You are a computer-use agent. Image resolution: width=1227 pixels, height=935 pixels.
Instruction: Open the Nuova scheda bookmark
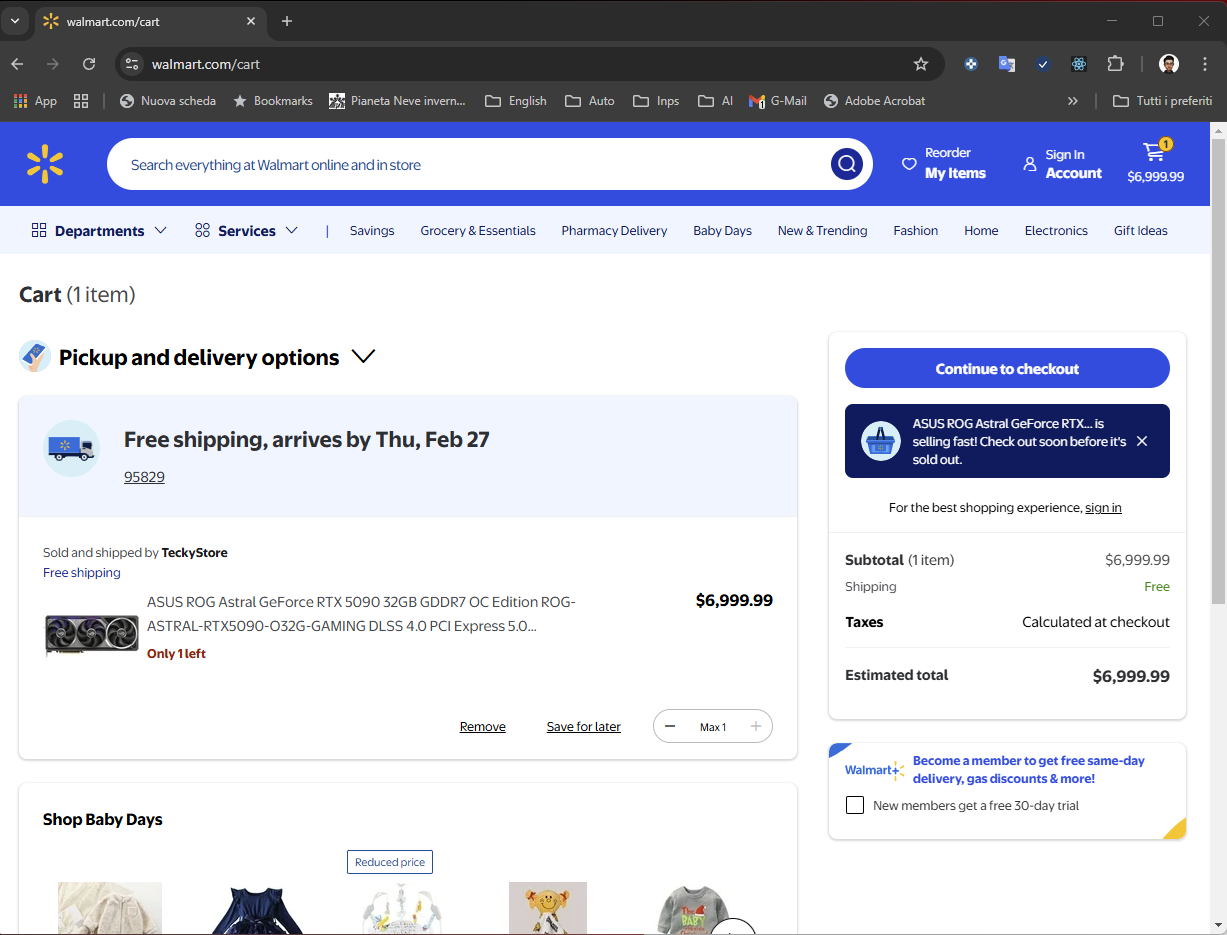click(167, 101)
